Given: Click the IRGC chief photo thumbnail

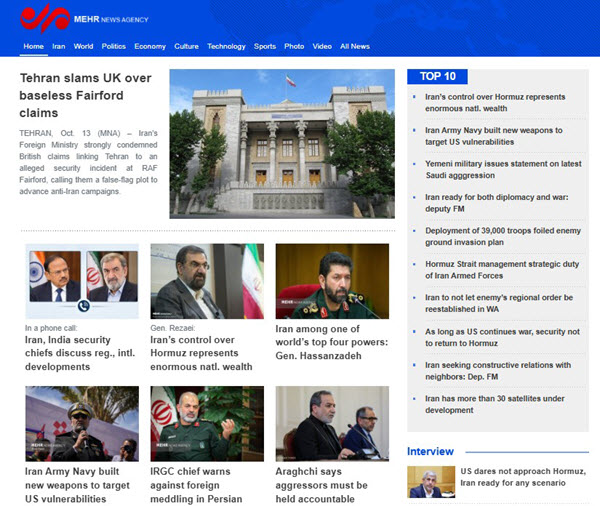Looking at the screenshot, I should coord(207,424).
